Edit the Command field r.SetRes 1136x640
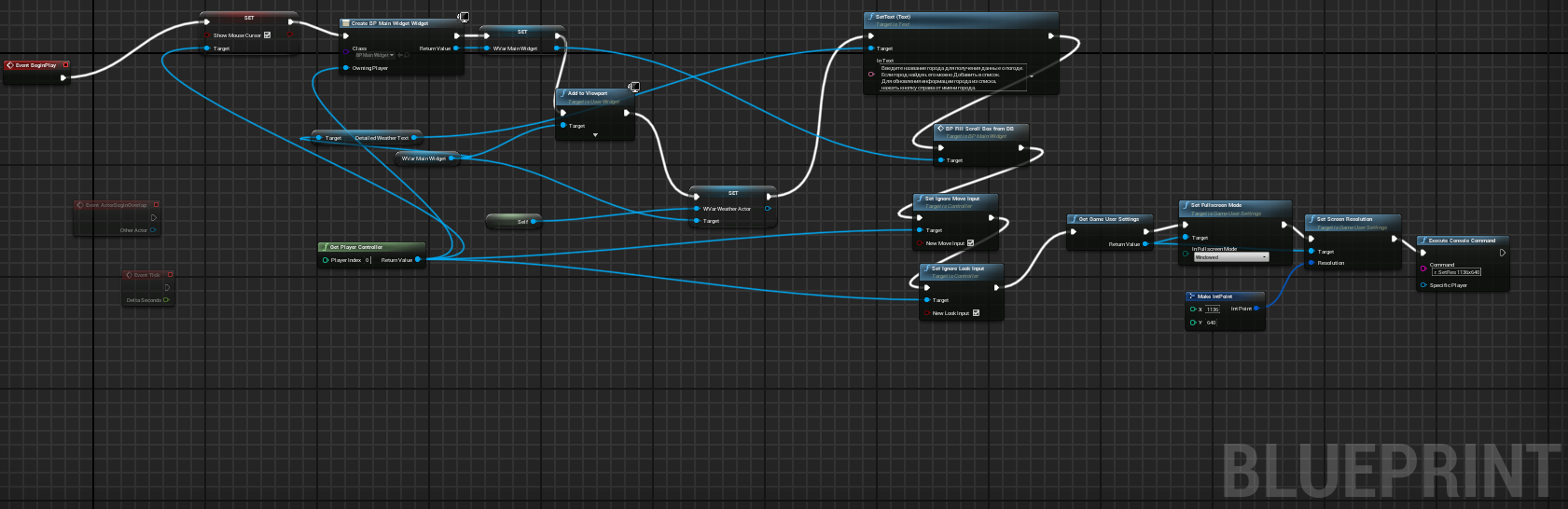This screenshot has width=1568, height=509. click(1457, 272)
